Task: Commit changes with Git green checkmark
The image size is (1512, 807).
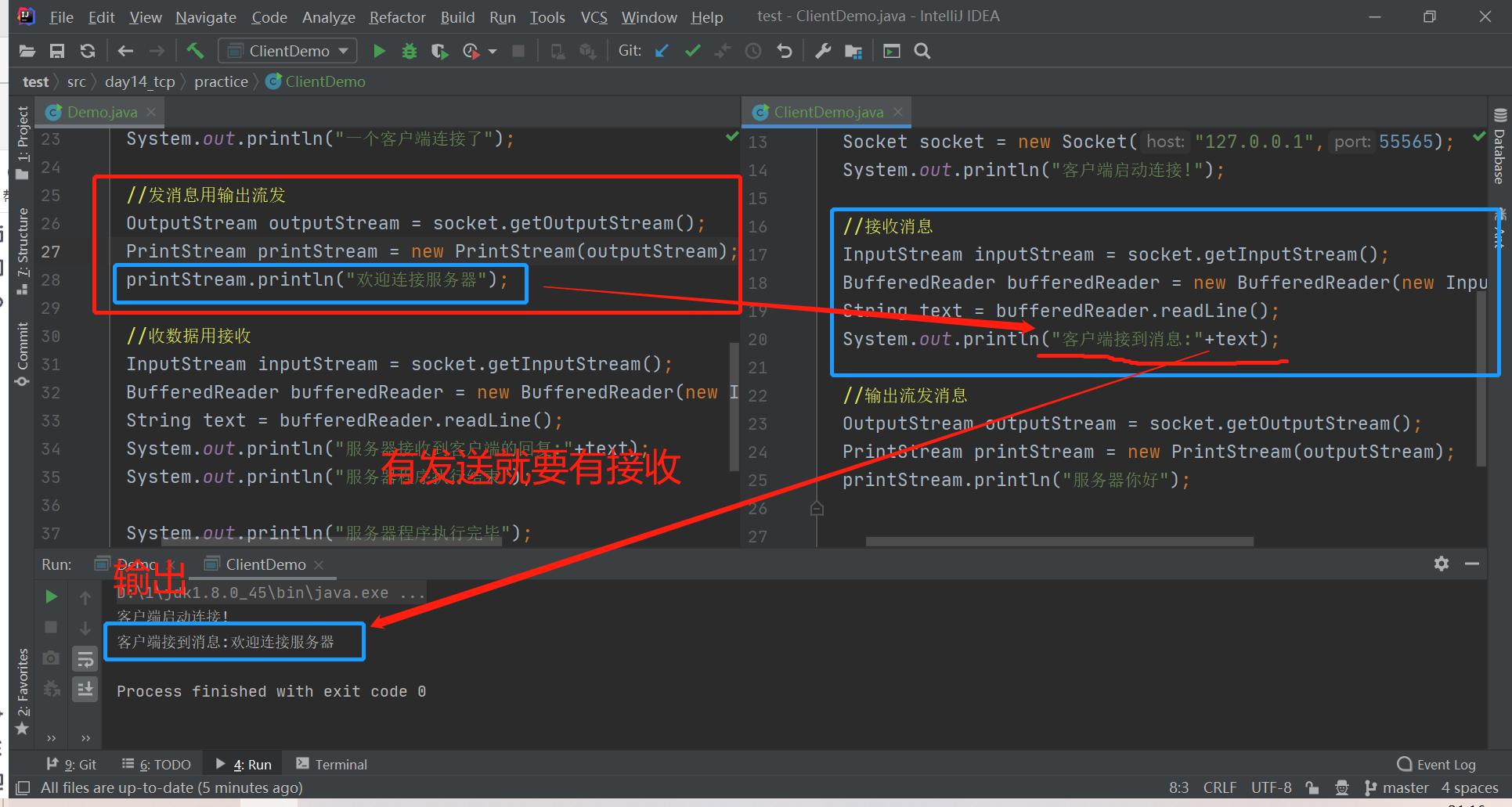Action: (693, 51)
